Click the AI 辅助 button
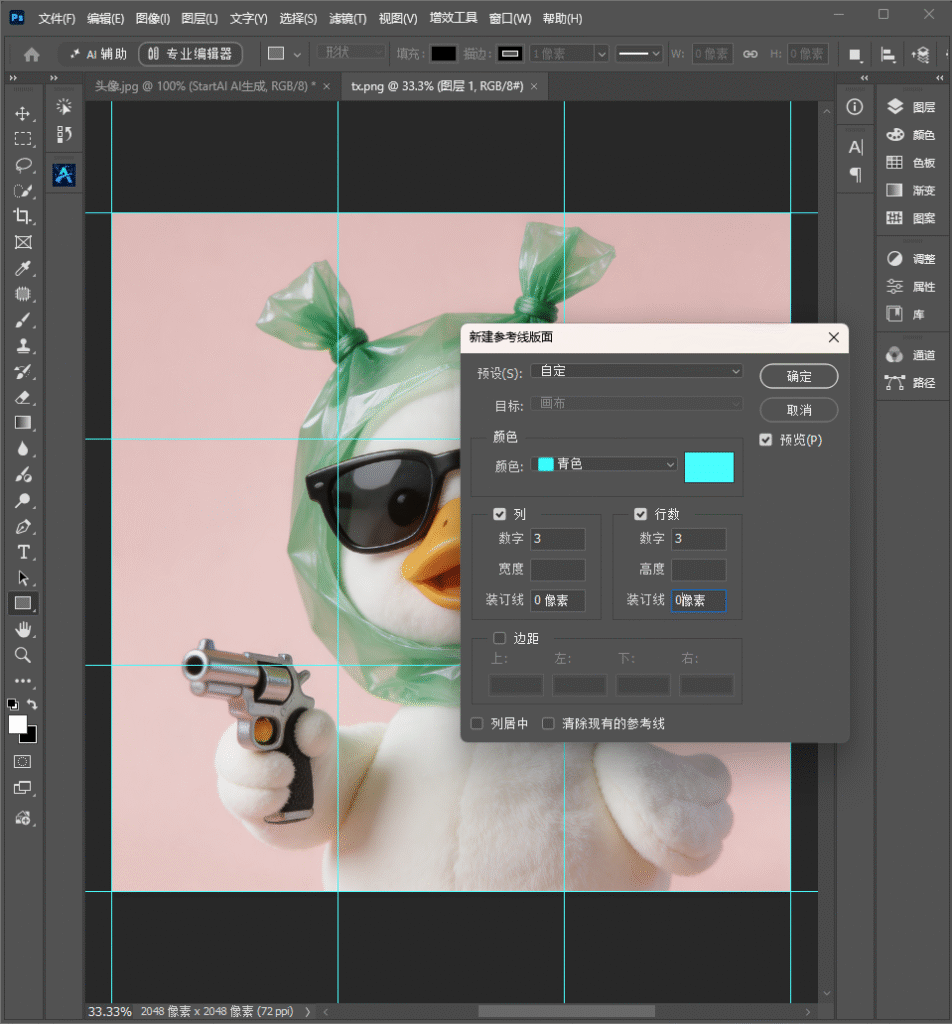This screenshot has width=952, height=1024. pyautogui.click(x=99, y=54)
